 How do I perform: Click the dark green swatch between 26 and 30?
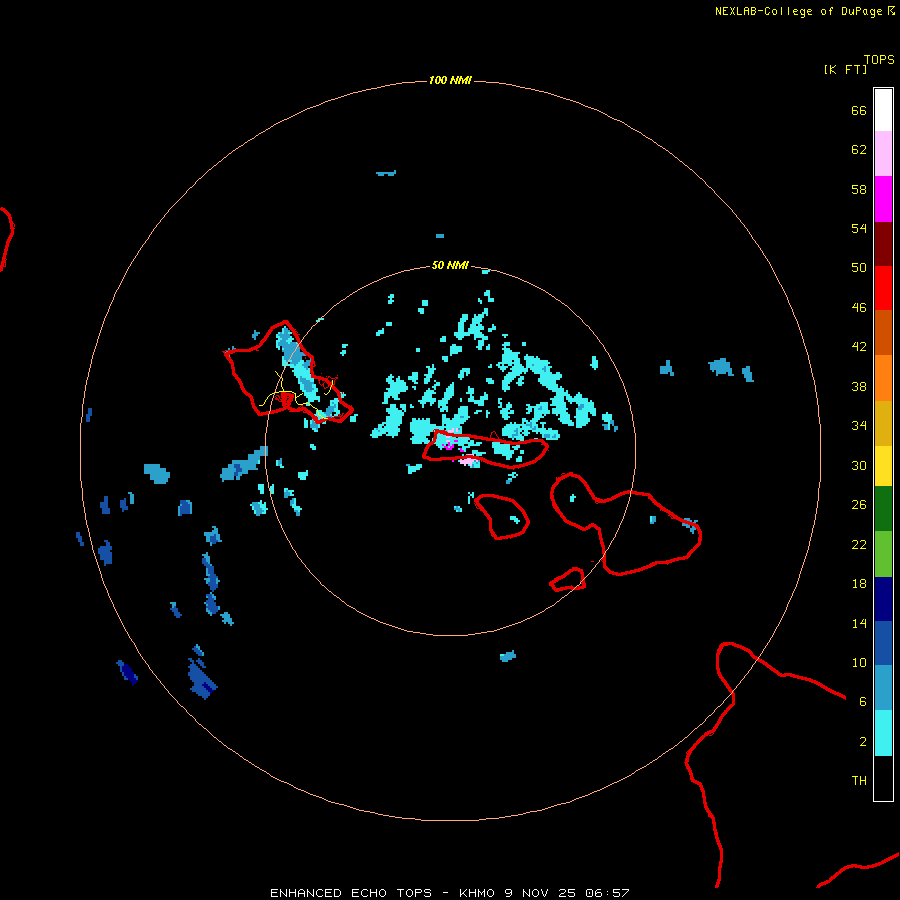coord(883,509)
